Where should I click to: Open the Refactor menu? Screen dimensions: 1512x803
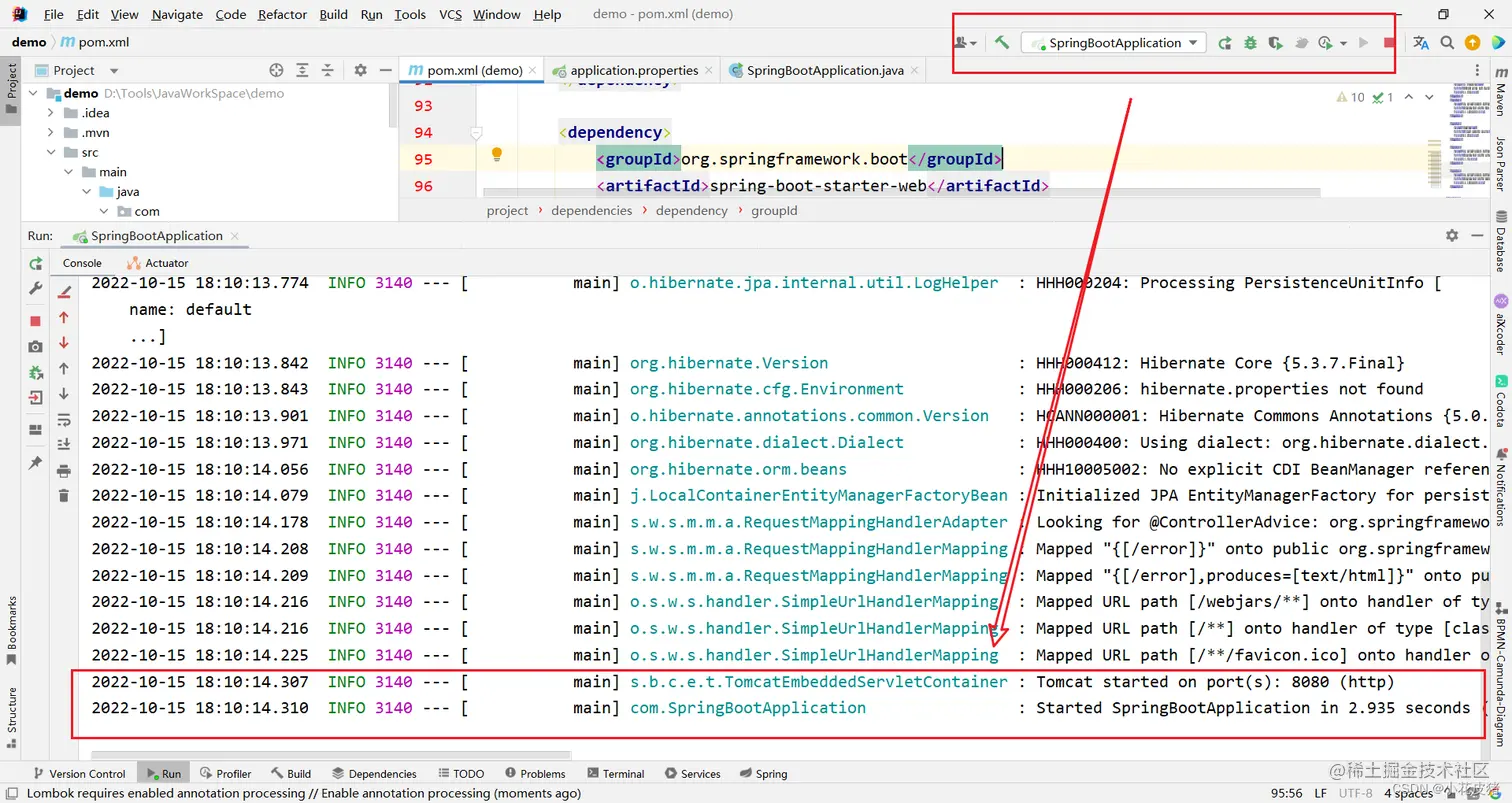[282, 14]
